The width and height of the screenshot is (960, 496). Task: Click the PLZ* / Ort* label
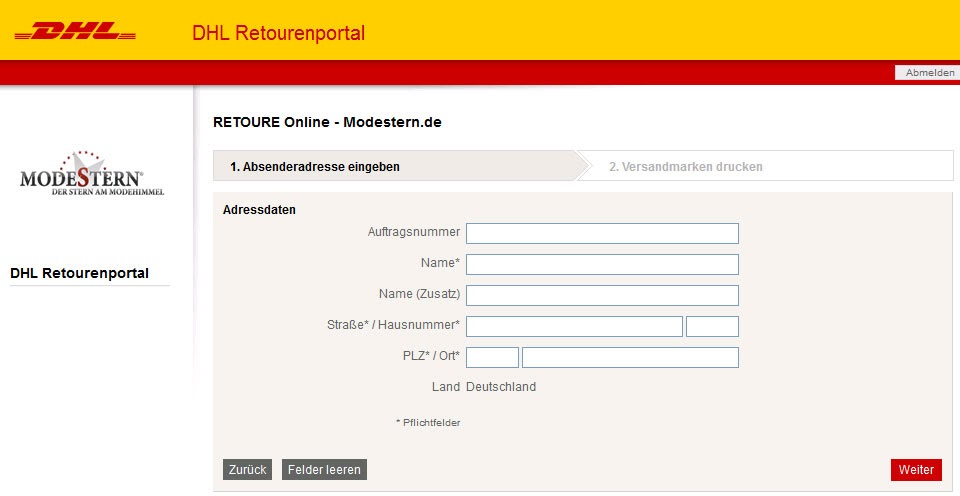(x=431, y=356)
